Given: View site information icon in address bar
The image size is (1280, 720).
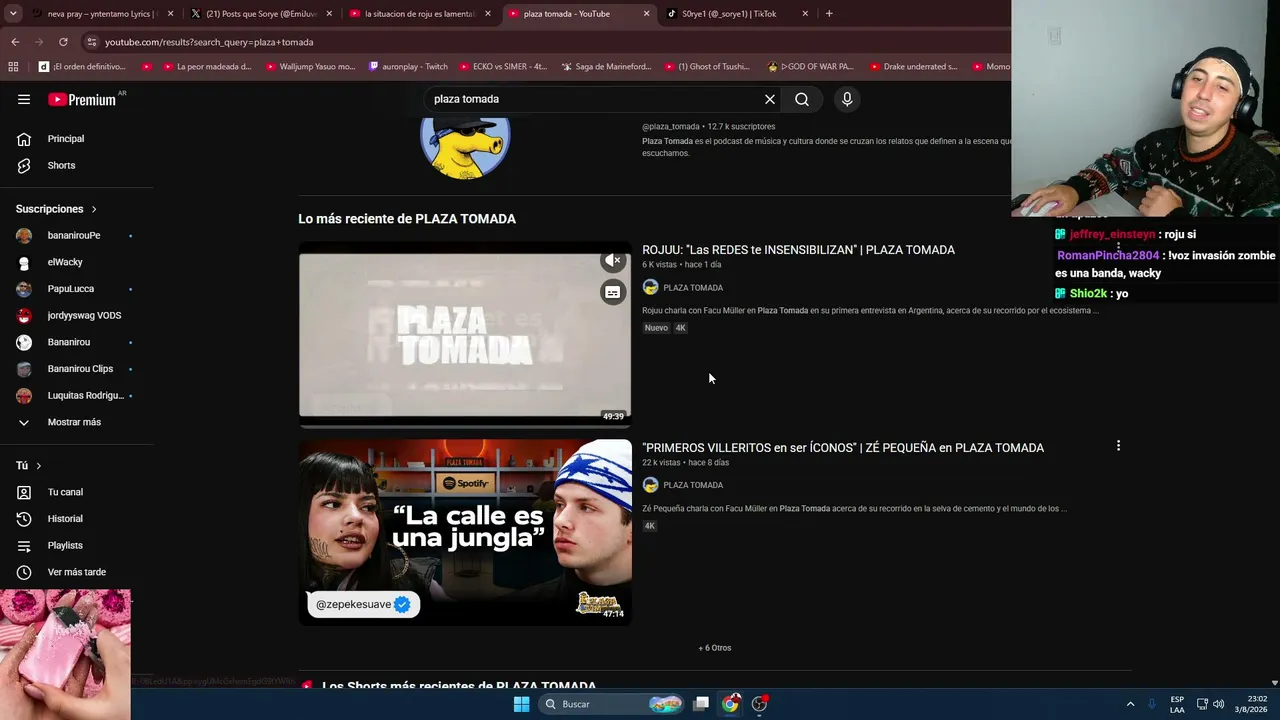Looking at the screenshot, I should tap(92, 42).
